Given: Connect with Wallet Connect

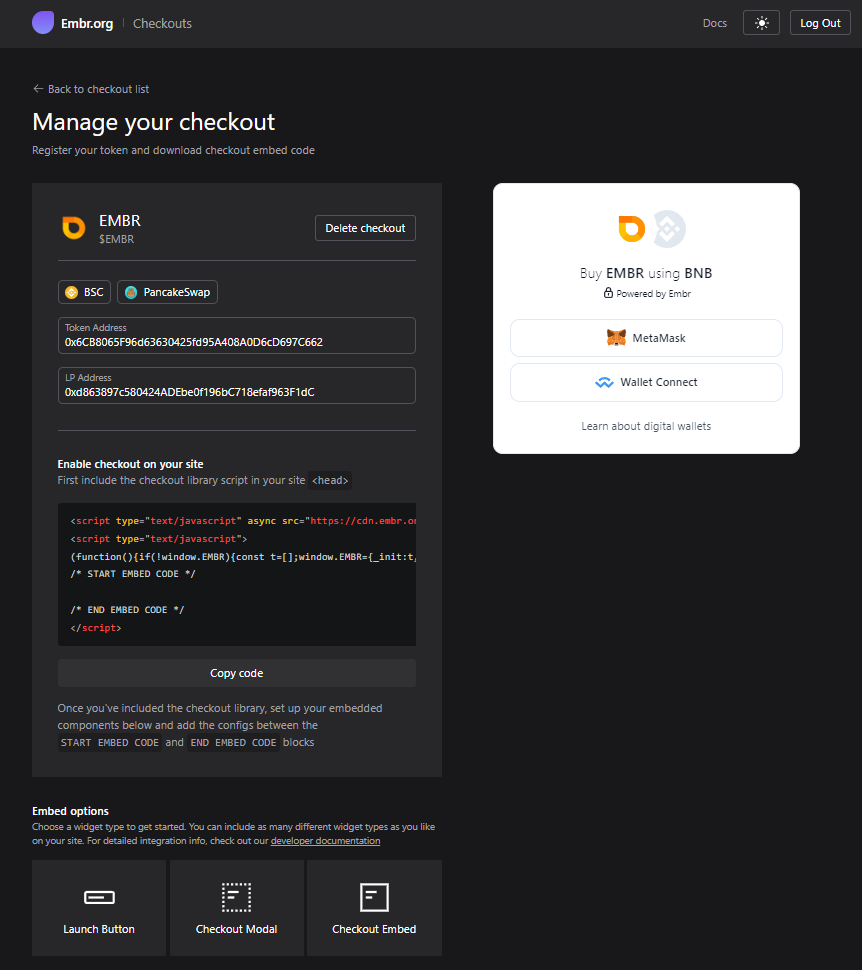Looking at the screenshot, I should [646, 382].
